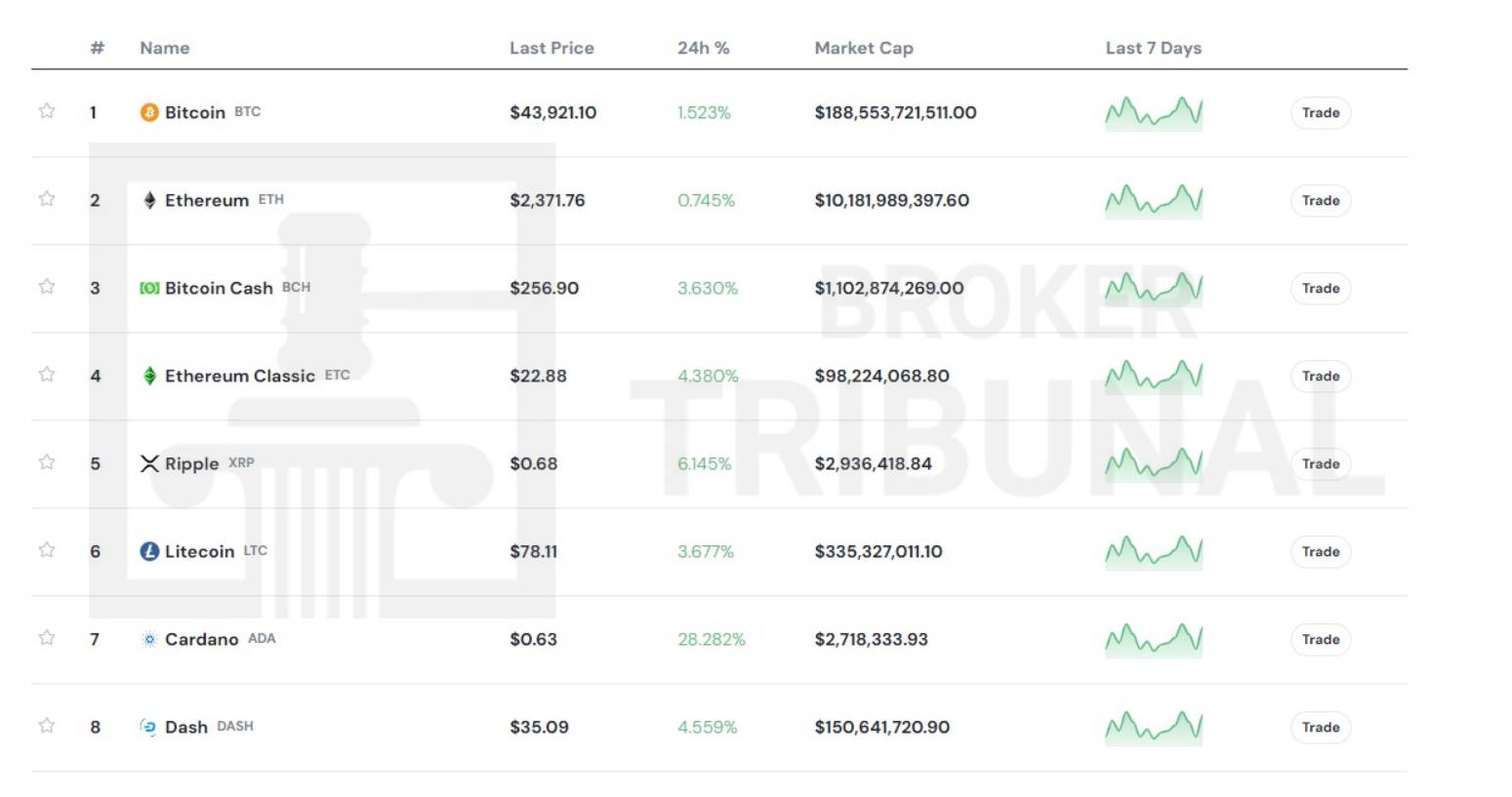Click Ripple's Last 7 Days chart
The image size is (1512, 797).
click(1154, 464)
